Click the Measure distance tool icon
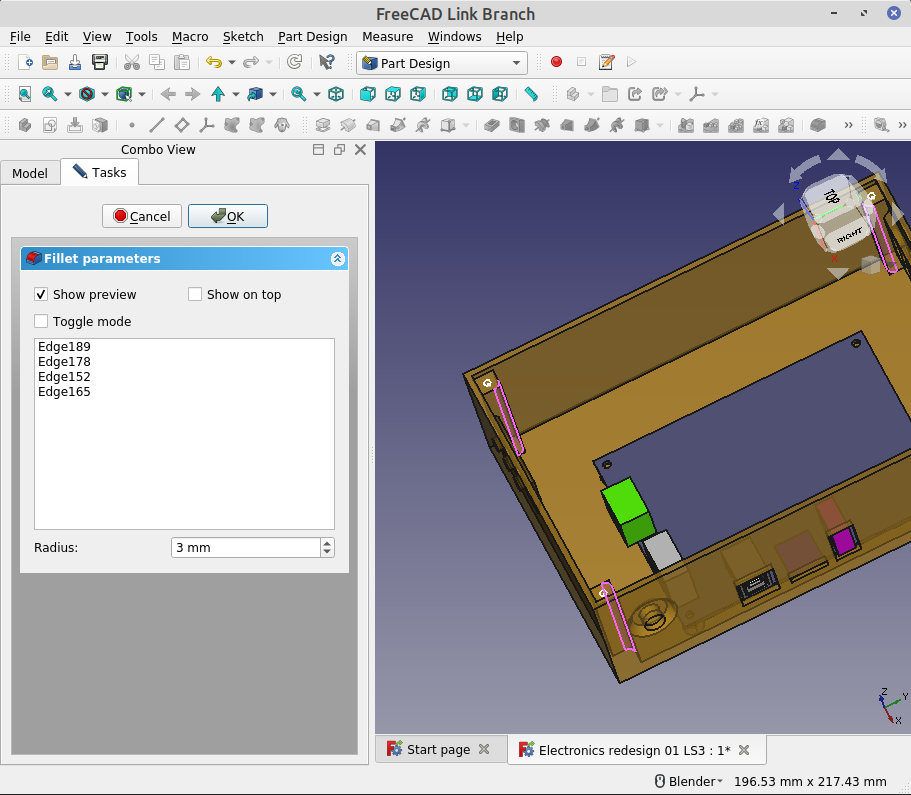 point(531,94)
